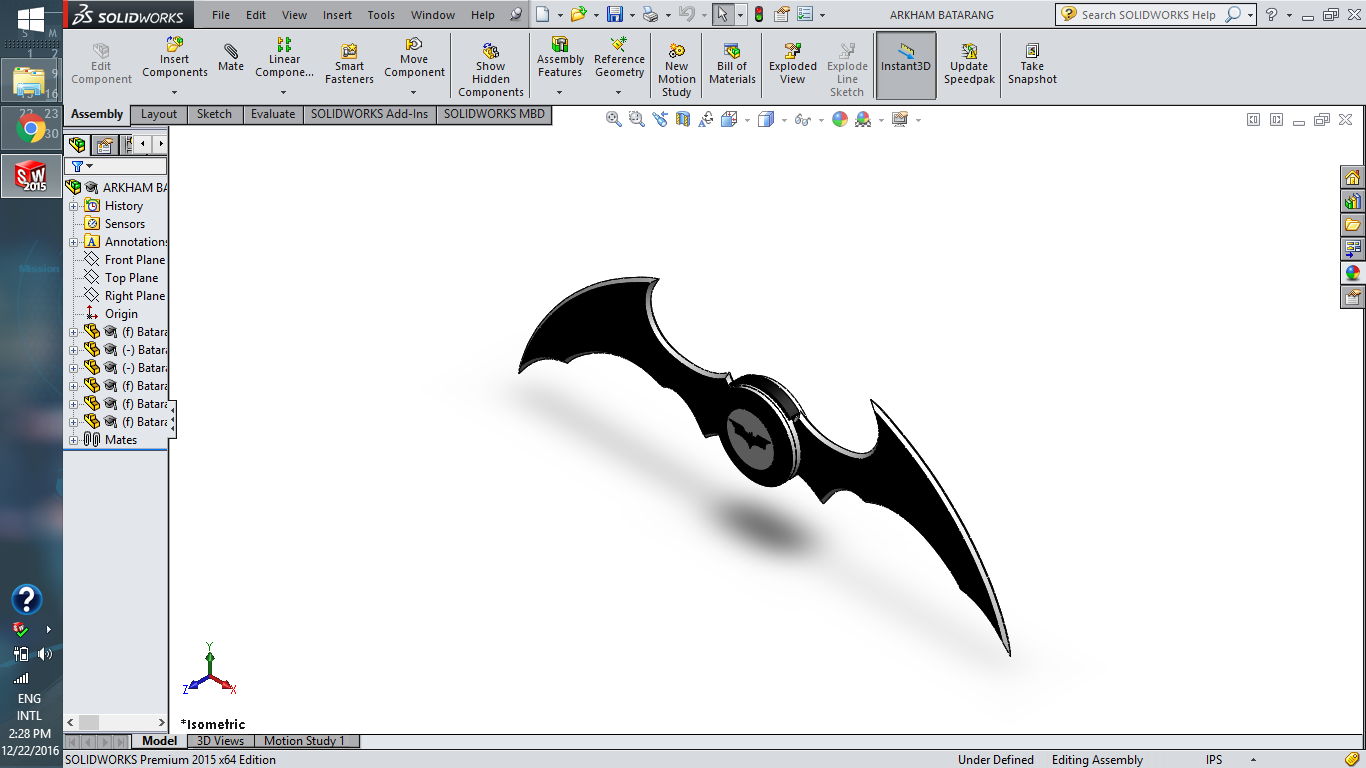Screen dimensions: 1366x768
Task: Switch to the SOLIDWORKS Add-Ins tab
Action: point(369,114)
